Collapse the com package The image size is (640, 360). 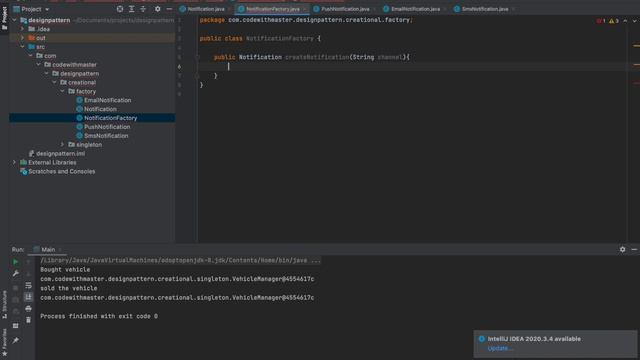[31, 56]
